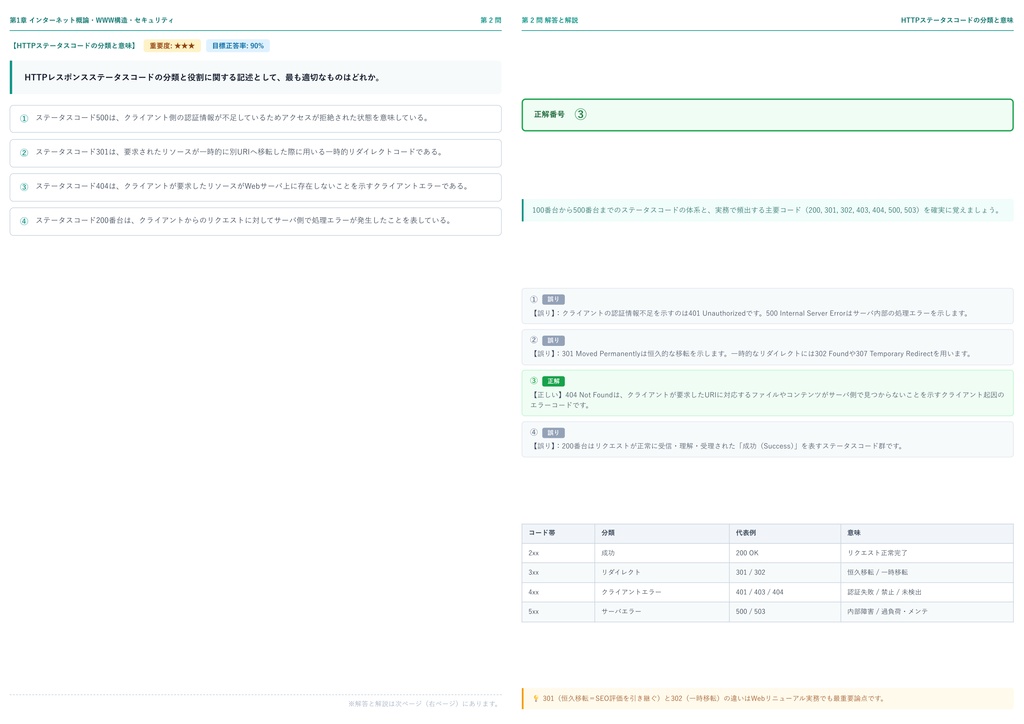Click explanation ④ text about 成功 (Success)
Screen dimensions: 1024x724
tap(717, 446)
